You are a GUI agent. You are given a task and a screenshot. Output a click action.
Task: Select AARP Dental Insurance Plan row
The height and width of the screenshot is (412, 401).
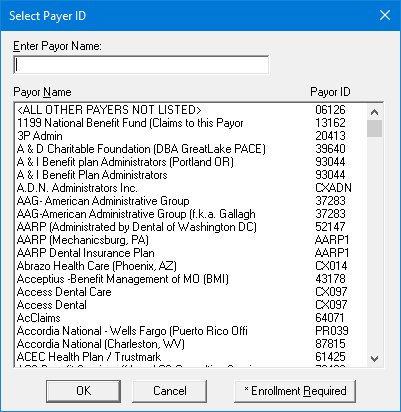(x=191, y=253)
